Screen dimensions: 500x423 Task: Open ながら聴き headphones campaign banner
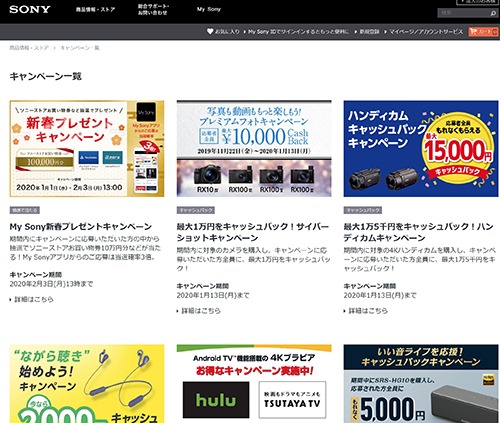pos(87,384)
